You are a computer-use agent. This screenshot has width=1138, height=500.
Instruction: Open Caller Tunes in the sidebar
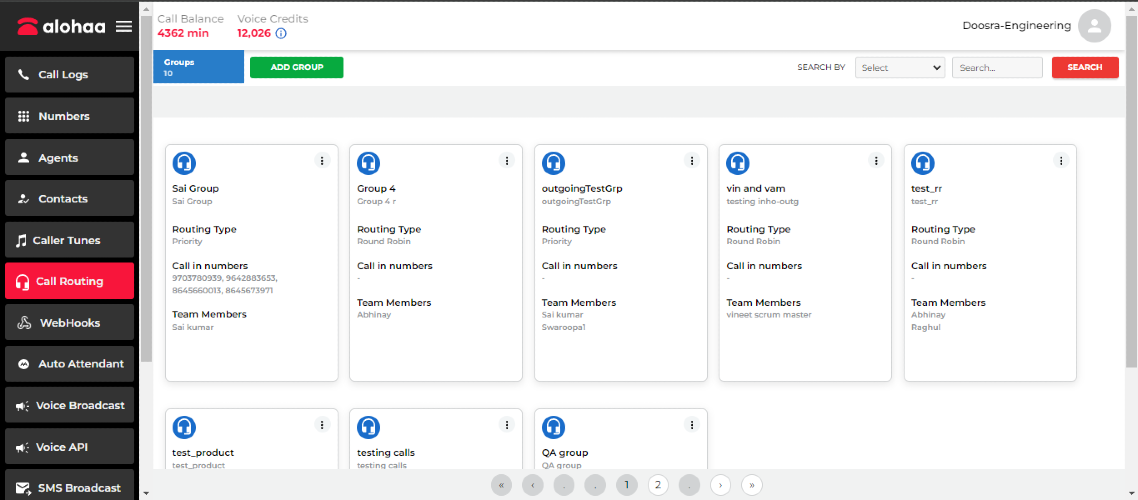(70, 240)
